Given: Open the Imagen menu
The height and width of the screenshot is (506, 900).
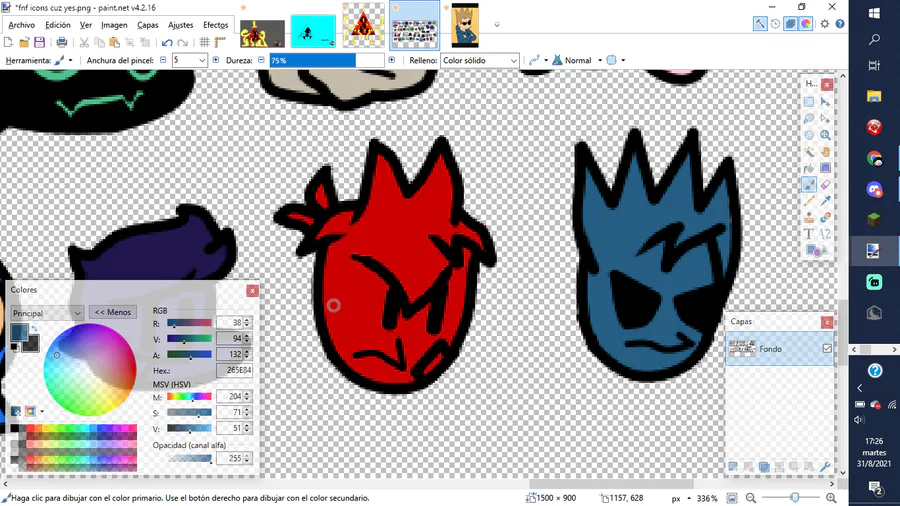Looking at the screenshot, I should 114,25.
